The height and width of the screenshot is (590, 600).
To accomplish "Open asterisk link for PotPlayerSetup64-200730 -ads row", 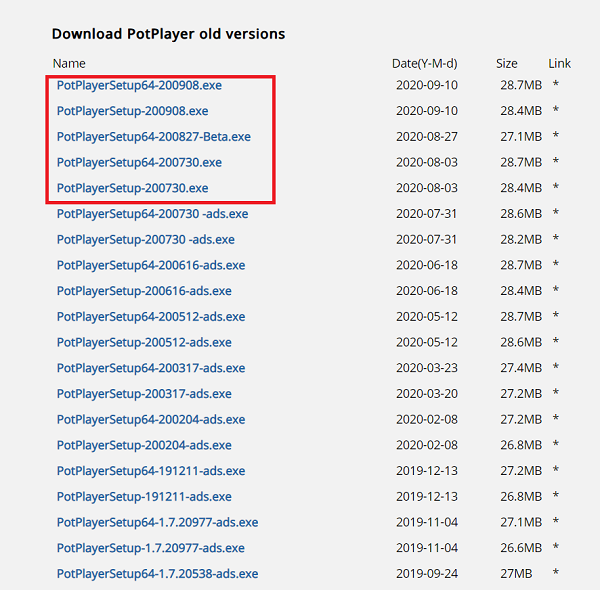I will point(556,212).
